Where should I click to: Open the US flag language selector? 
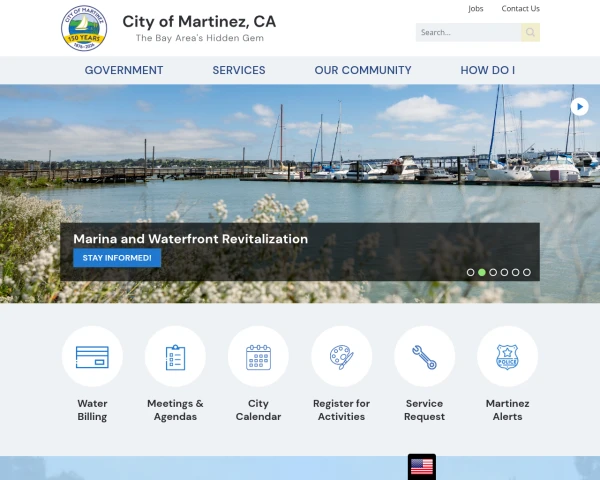pyautogui.click(x=422, y=467)
